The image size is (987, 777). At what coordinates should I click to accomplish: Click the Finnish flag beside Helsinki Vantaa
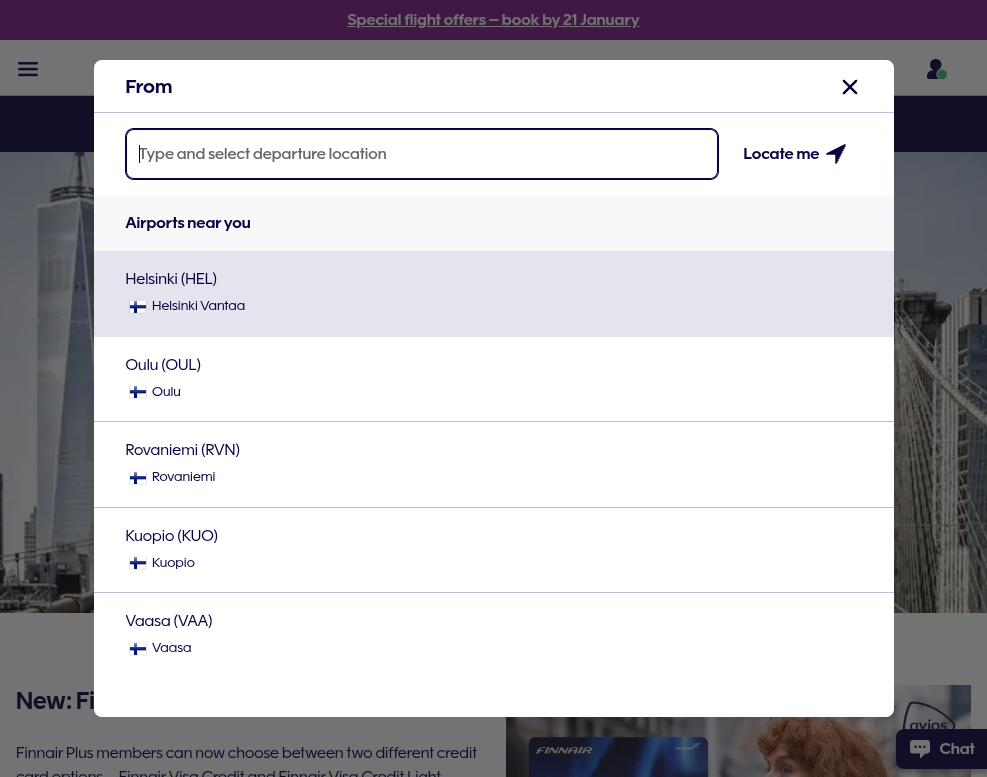pyautogui.click(x=138, y=307)
